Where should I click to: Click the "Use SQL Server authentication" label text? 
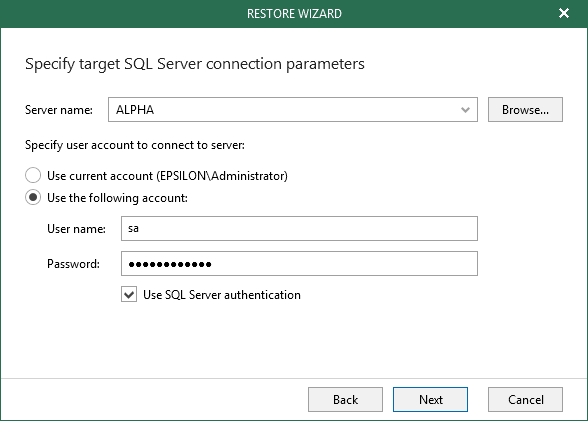[222, 295]
